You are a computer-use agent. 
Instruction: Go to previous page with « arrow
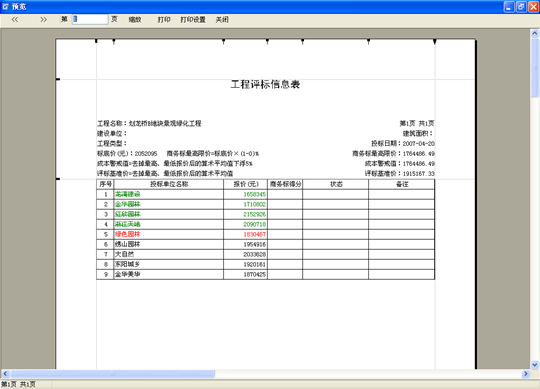(15, 20)
